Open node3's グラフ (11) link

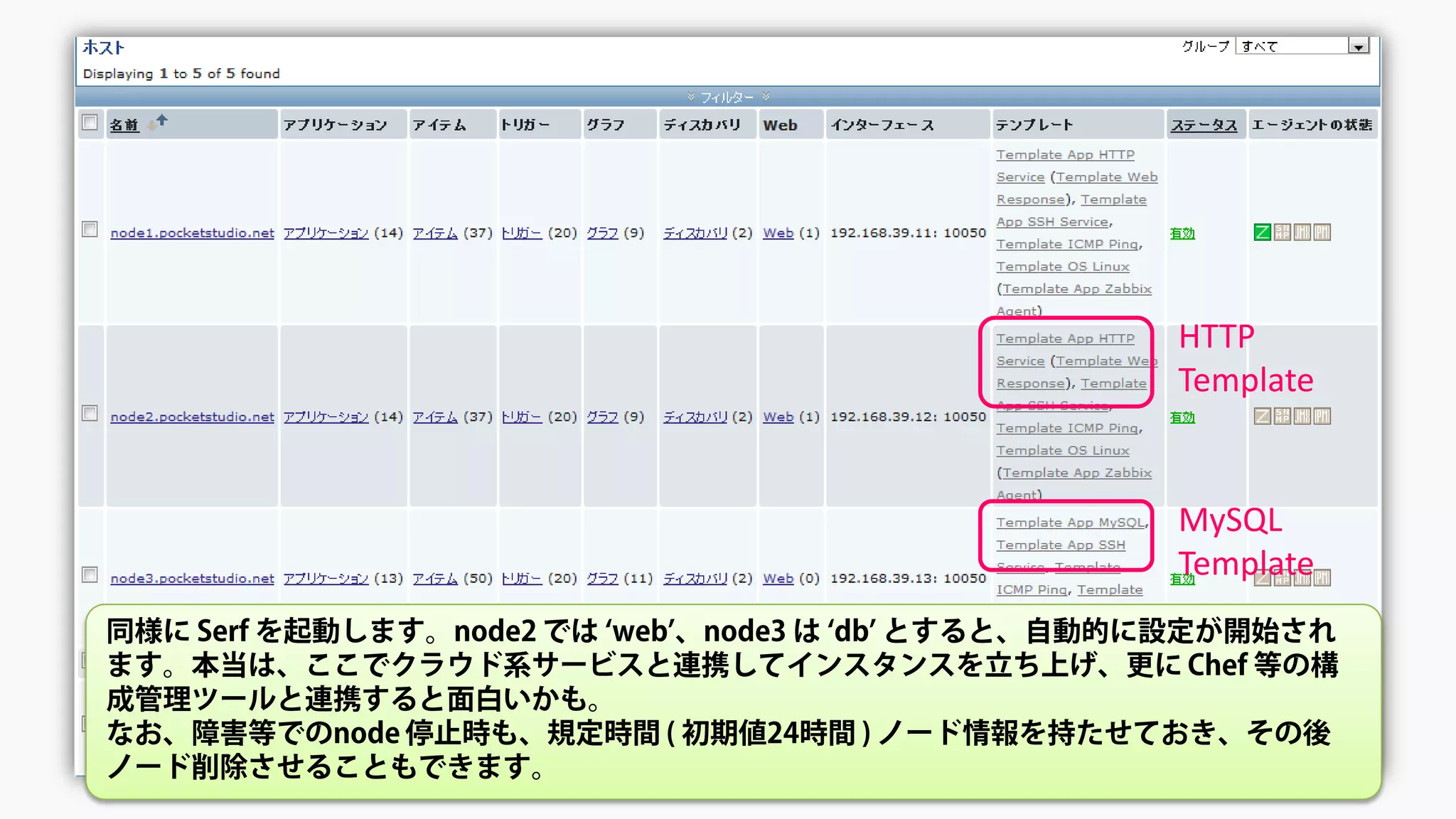(602, 578)
